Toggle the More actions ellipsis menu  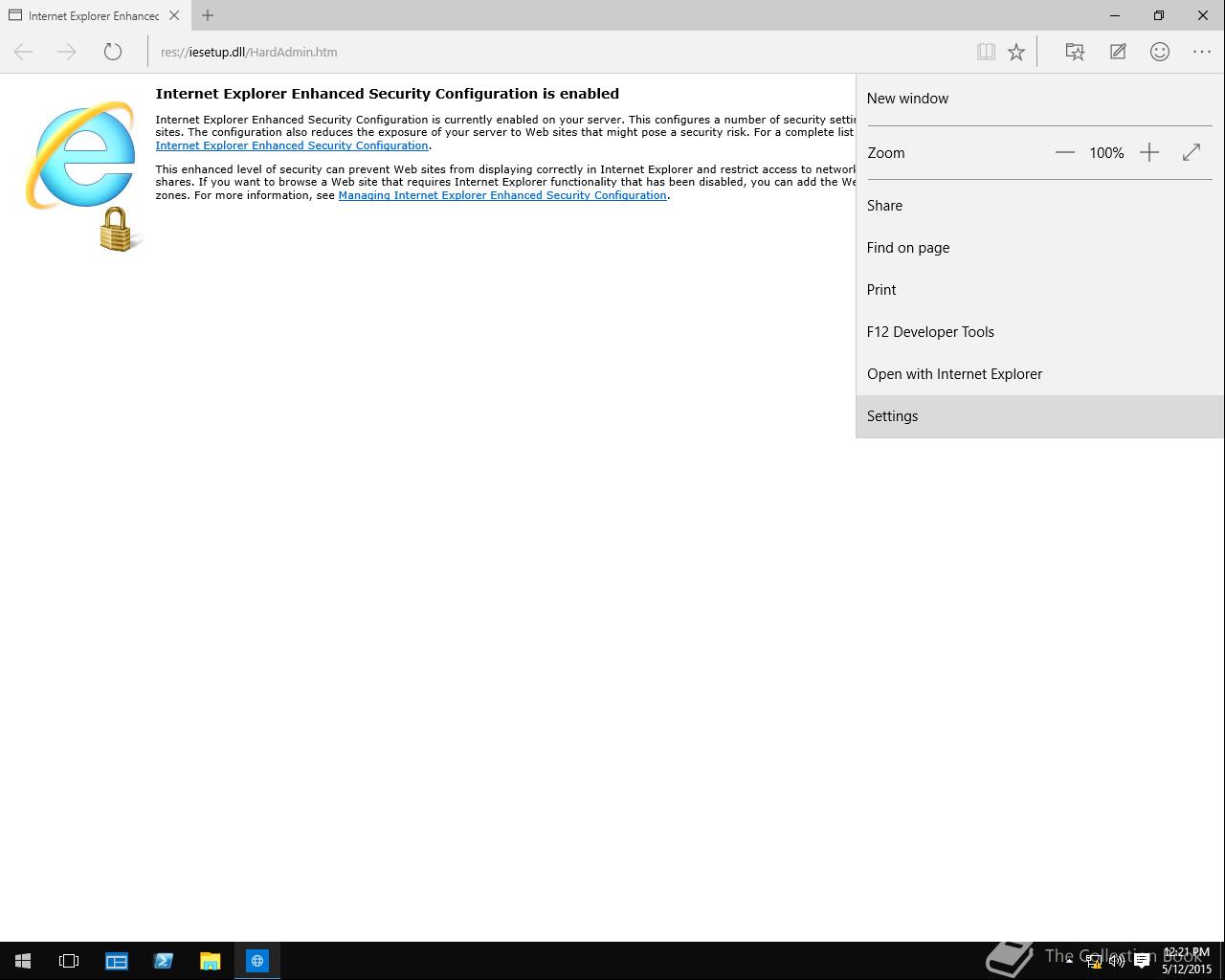(1202, 52)
